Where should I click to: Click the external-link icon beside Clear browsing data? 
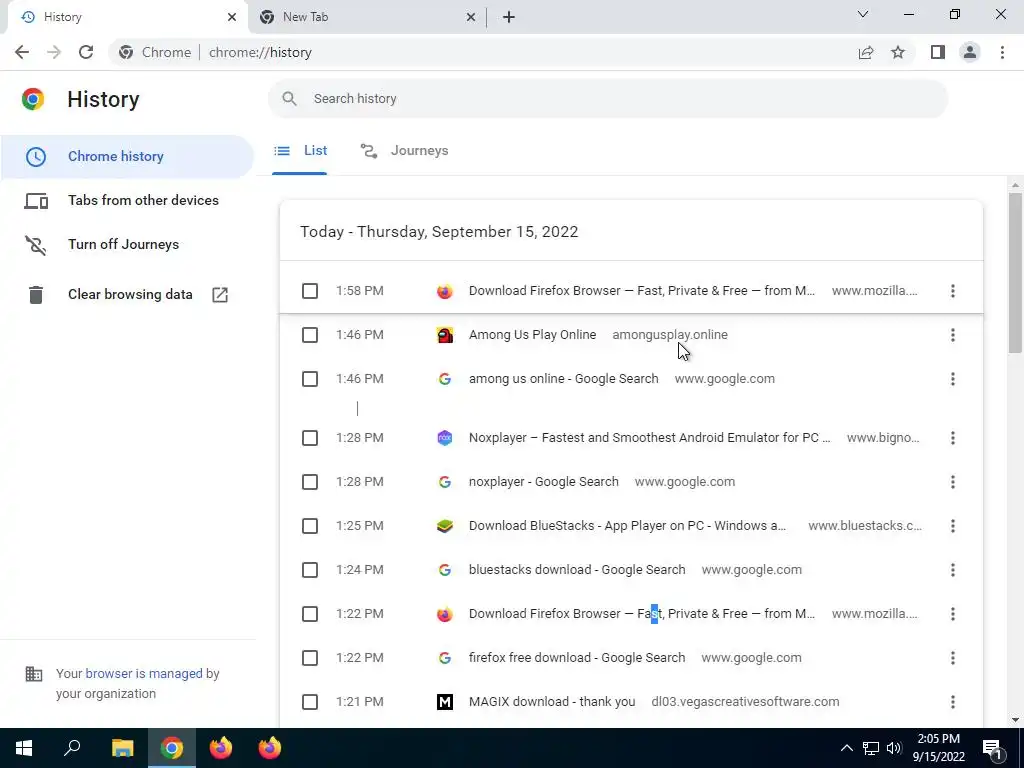click(x=220, y=295)
